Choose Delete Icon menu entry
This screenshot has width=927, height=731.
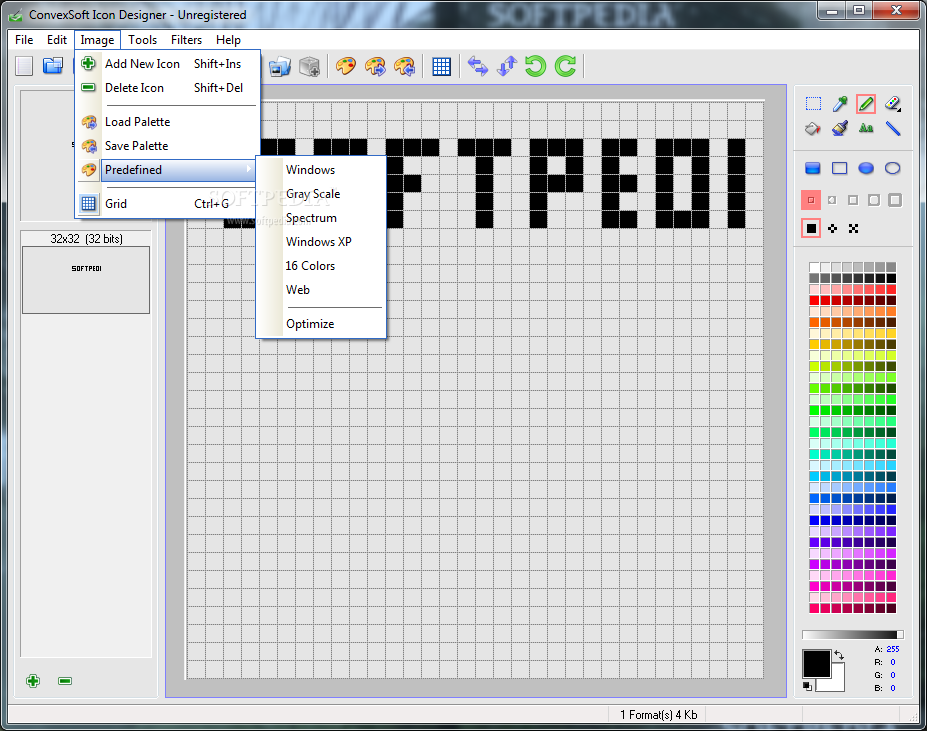click(168, 88)
